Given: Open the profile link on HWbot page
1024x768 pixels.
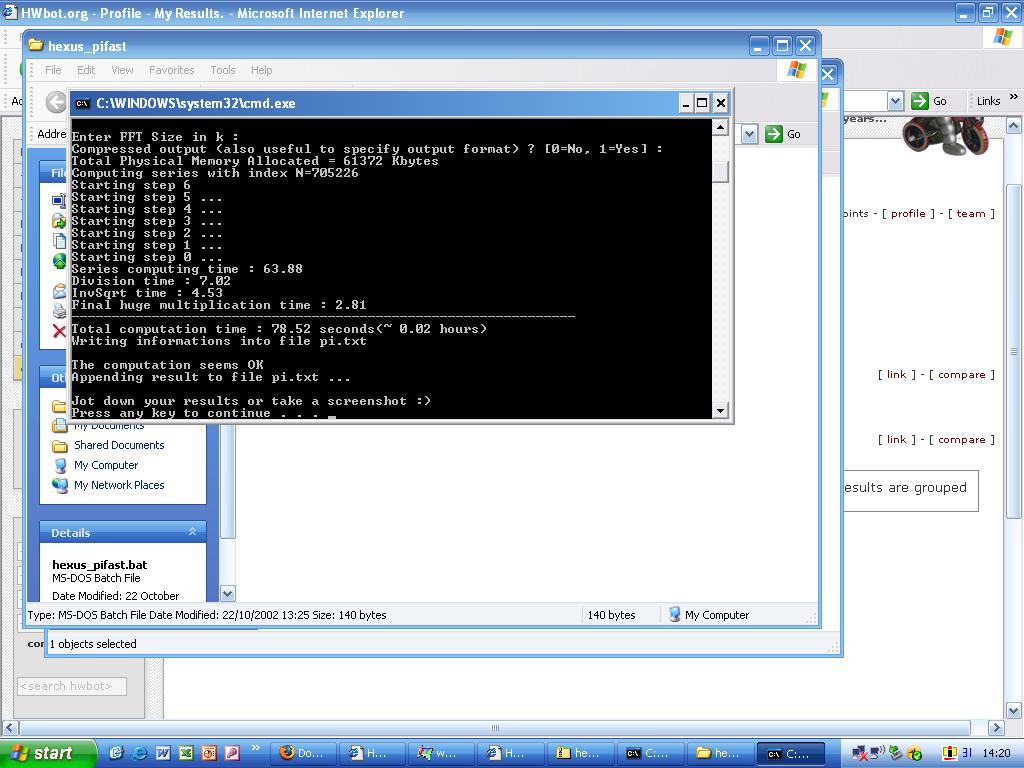Looking at the screenshot, I should tap(908, 214).
